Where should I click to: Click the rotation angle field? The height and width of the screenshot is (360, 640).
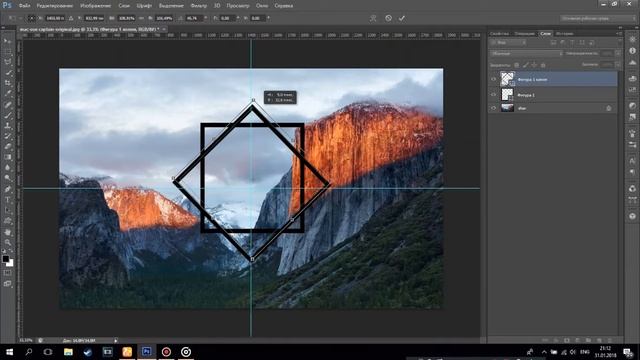(x=193, y=18)
